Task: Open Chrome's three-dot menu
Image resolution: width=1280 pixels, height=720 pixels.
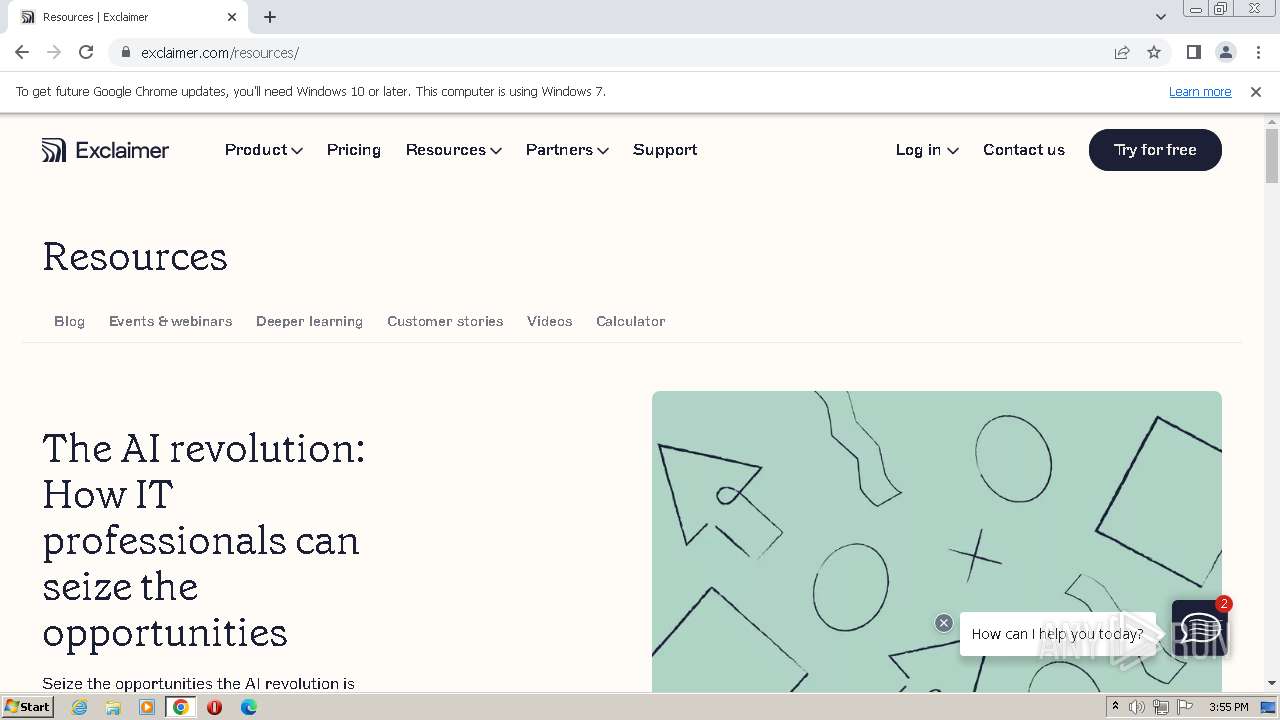Action: 1258,52
